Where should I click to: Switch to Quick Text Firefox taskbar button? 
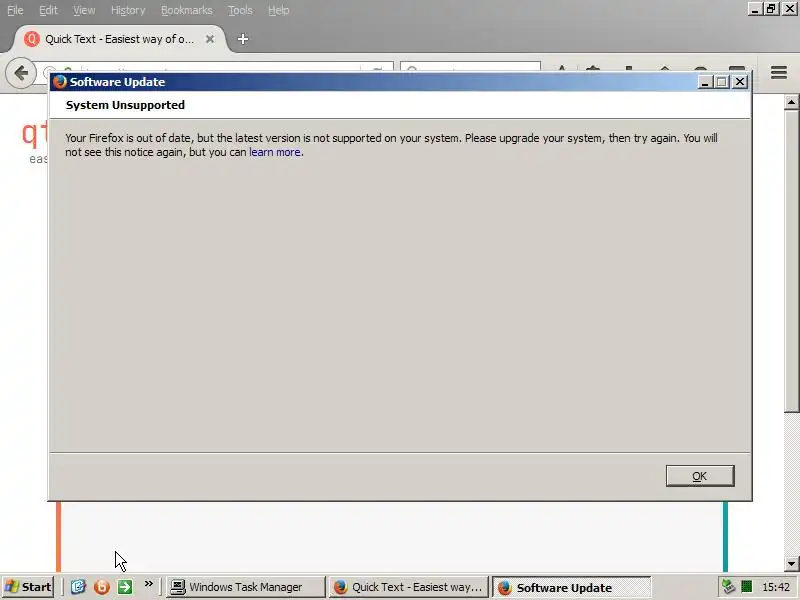[x=409, y=587]
